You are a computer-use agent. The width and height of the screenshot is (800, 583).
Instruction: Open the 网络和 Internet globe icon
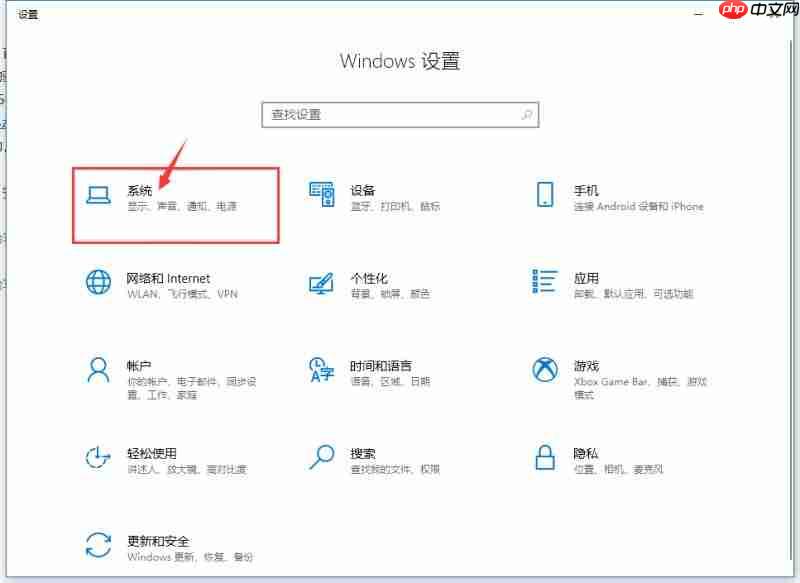pos(98,282)
